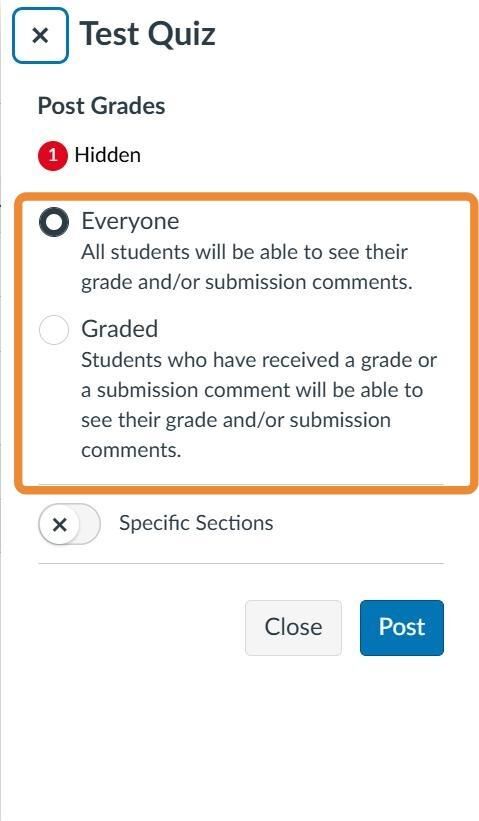Post the grades with the blue Post button

click(402, 627)
